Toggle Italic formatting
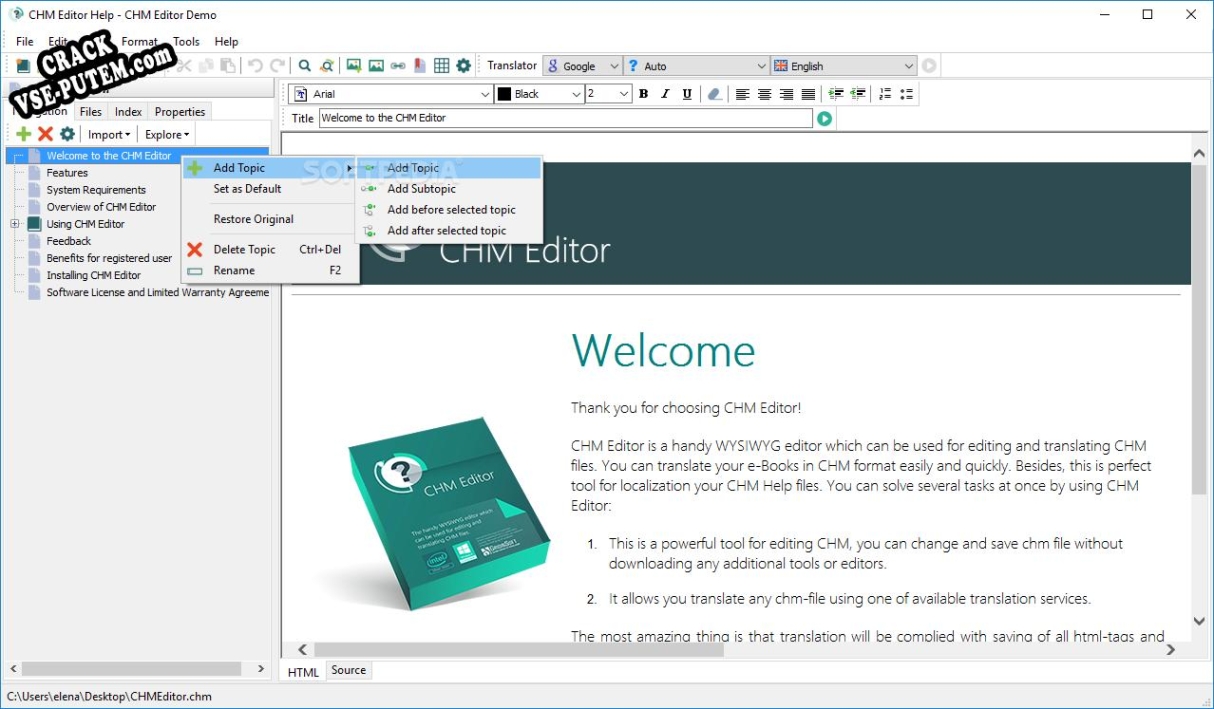This screenshot has width=1214, height=709. (665, 94)
